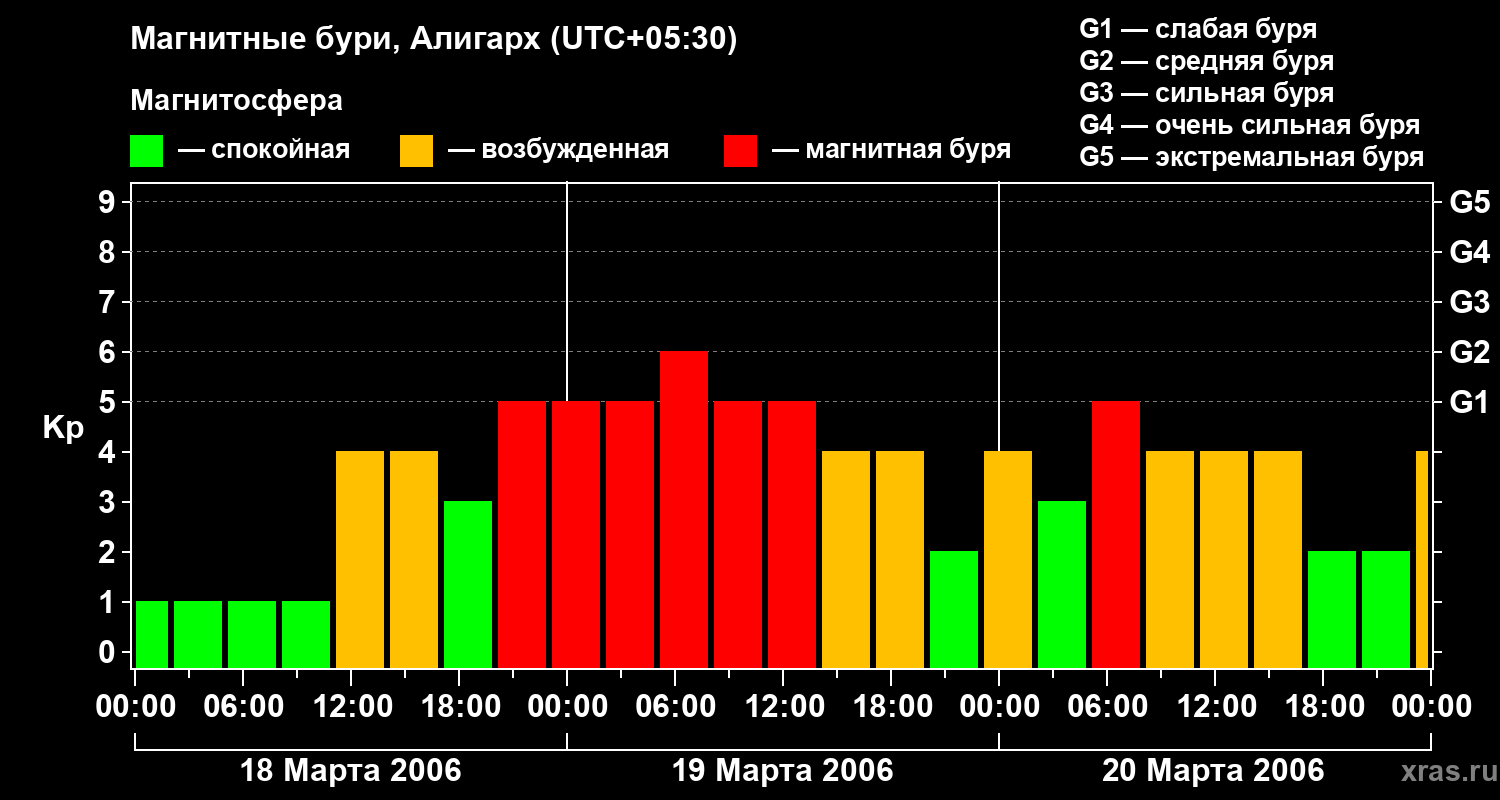The image size is (1500, 800).
Task: Click the vertical divider line starting 19 March
Action: point(567,290)
